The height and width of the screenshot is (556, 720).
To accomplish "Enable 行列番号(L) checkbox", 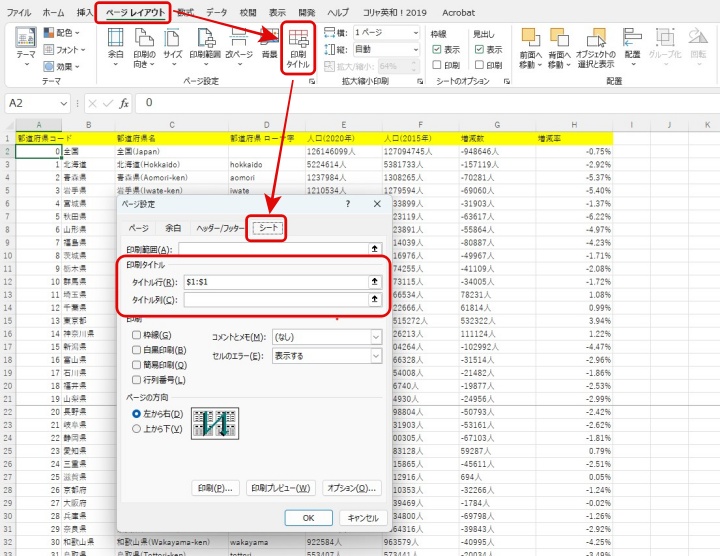I will (136, 380).
